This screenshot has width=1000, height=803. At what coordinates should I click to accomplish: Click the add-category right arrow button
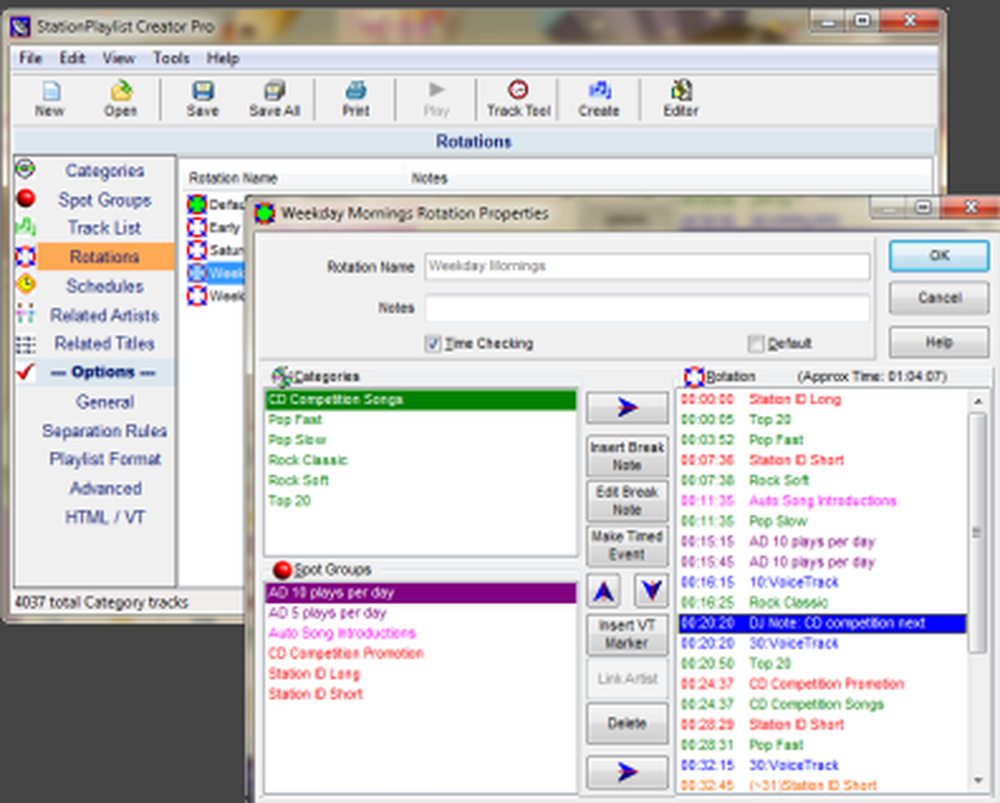pyautogui.click(x=627, y=407)
